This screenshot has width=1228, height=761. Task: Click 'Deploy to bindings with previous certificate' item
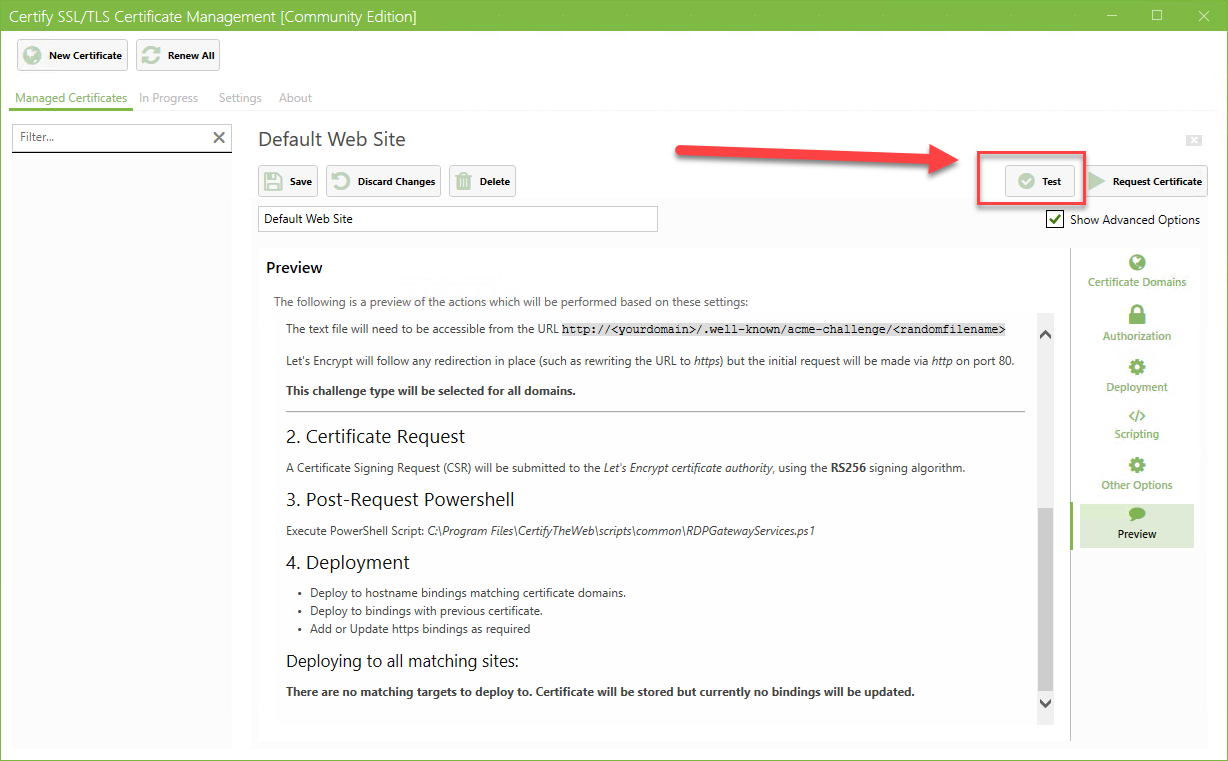coord(426,611)
